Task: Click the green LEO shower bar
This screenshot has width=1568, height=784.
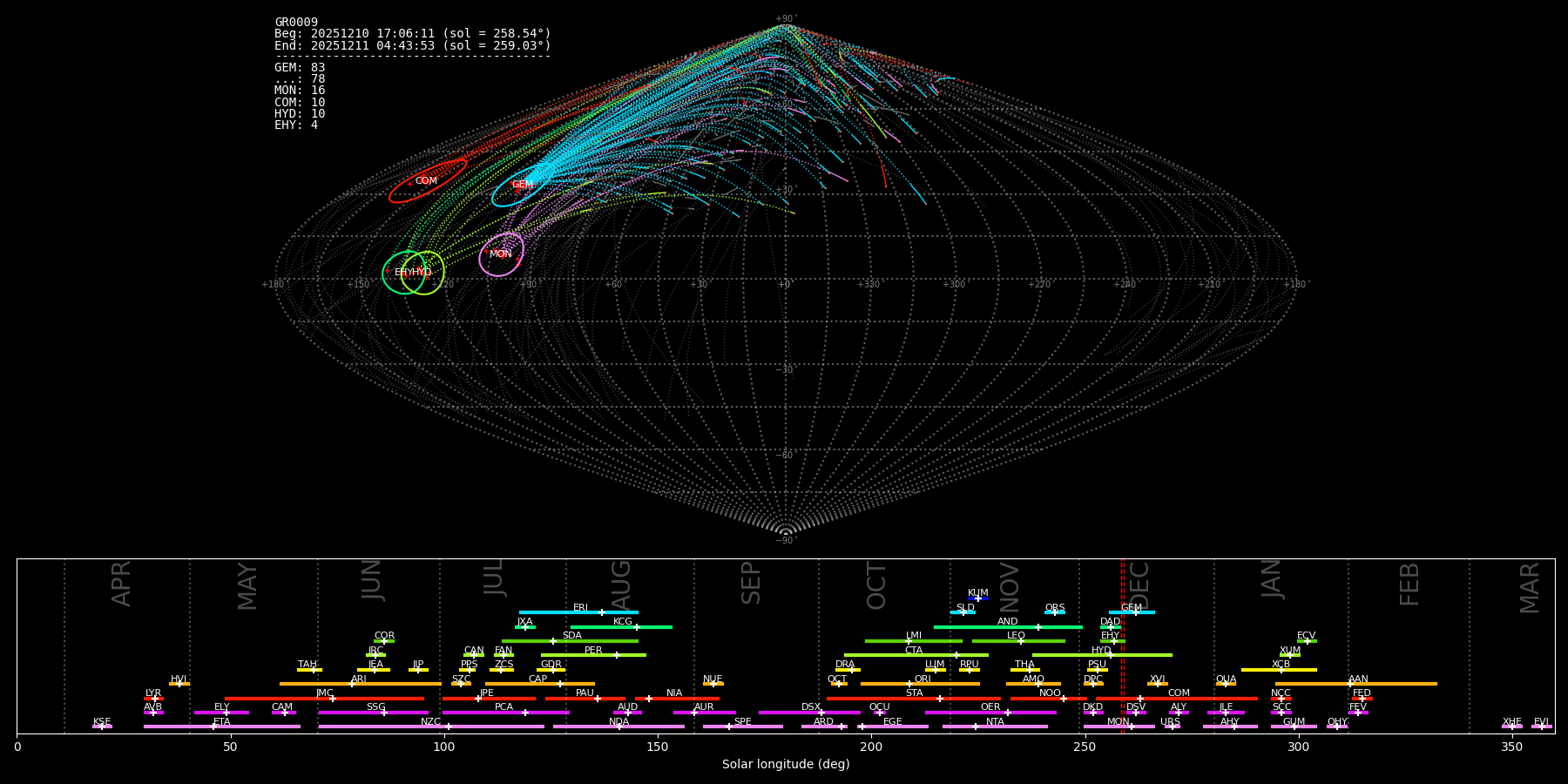Action: [x=1018, y=641]
